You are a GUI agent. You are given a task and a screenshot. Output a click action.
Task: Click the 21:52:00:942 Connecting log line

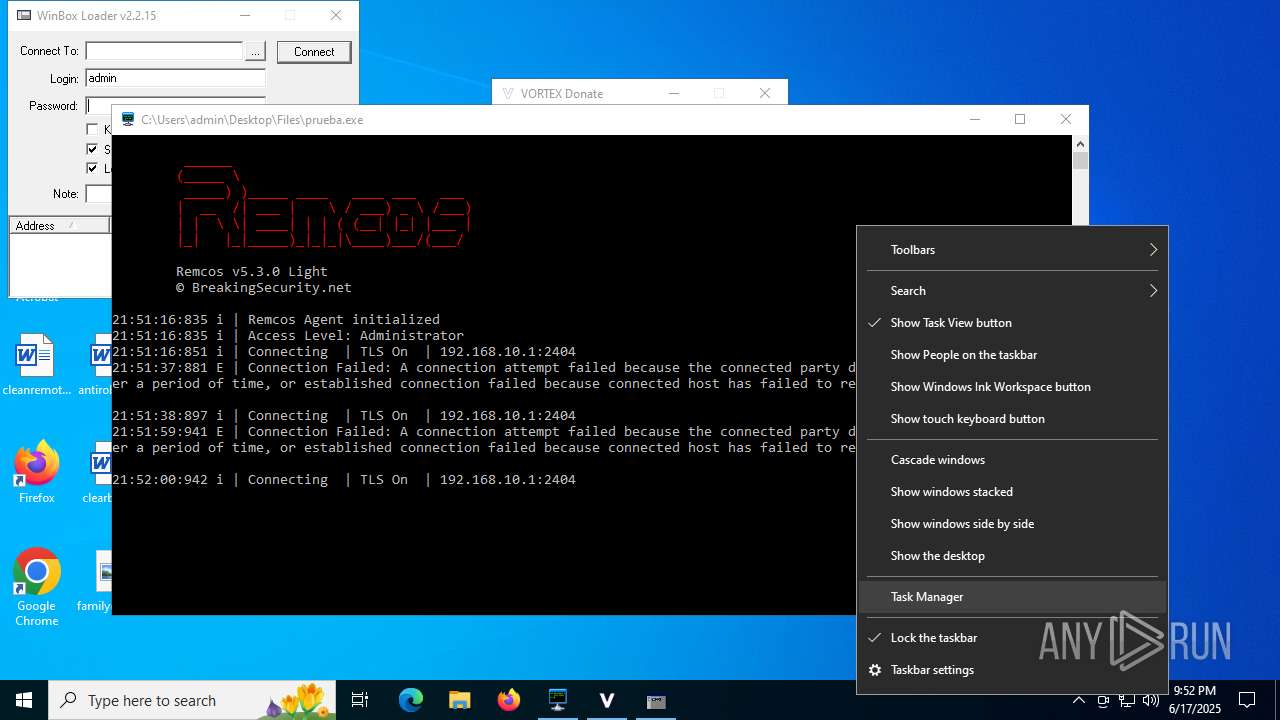344,480
